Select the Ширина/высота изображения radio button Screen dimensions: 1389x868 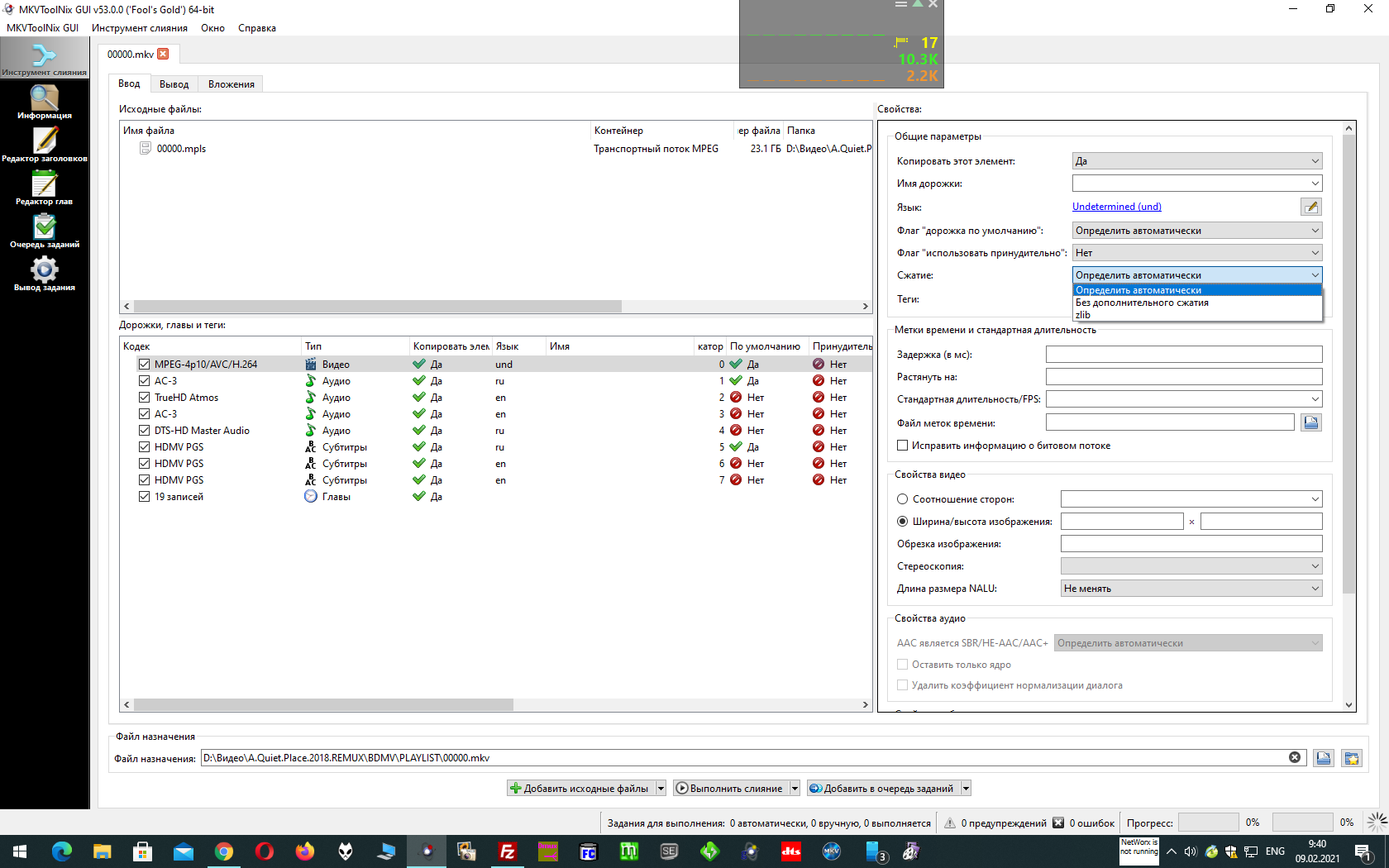[x=903, y=522]
